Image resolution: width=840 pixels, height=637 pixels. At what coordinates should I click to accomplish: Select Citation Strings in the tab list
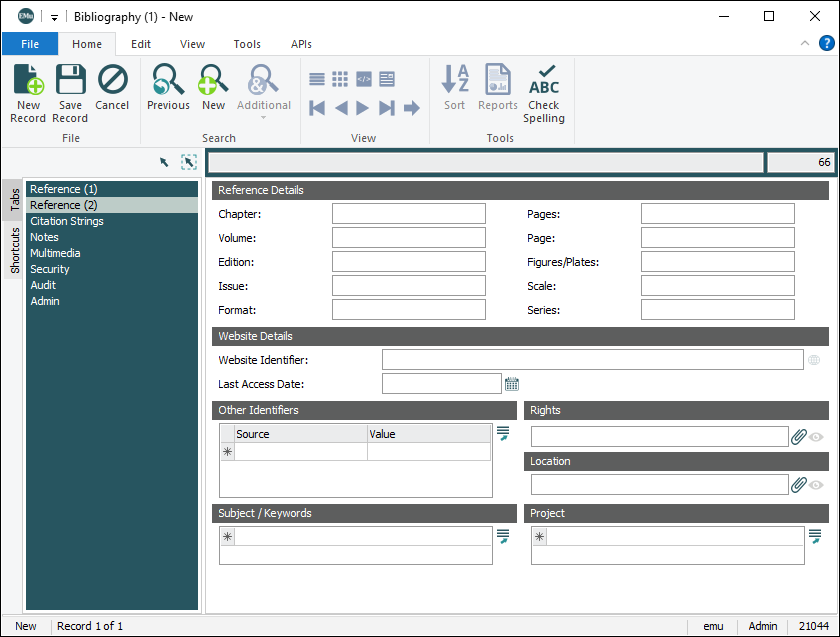click(x=67, y=221)
